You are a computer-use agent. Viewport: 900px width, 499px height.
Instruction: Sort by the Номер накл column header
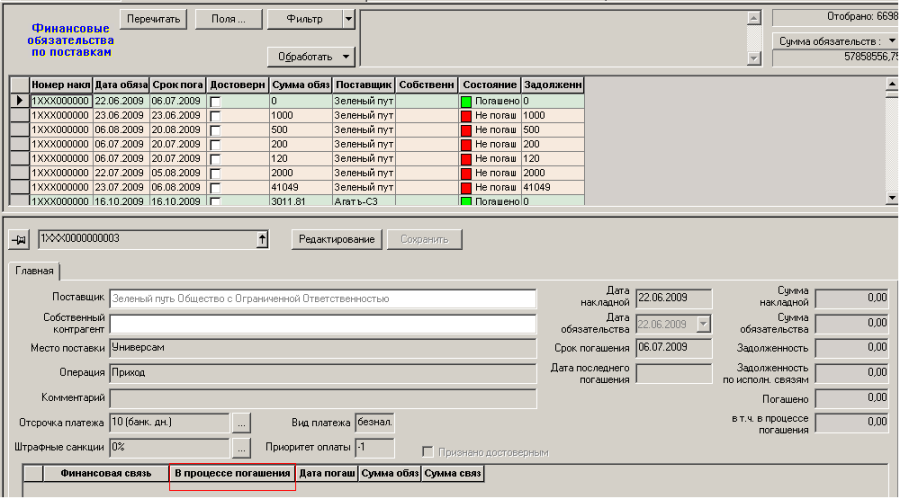[x=61, y=85]
